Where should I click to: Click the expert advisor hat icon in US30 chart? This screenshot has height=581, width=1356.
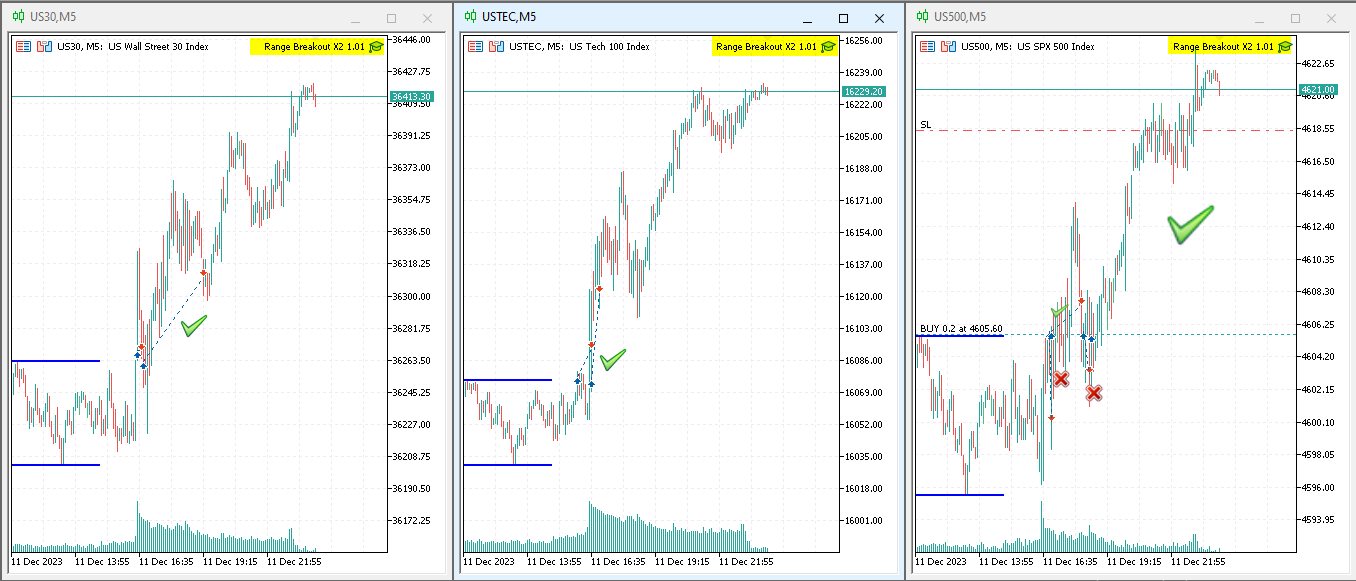(x=376, y=46)
